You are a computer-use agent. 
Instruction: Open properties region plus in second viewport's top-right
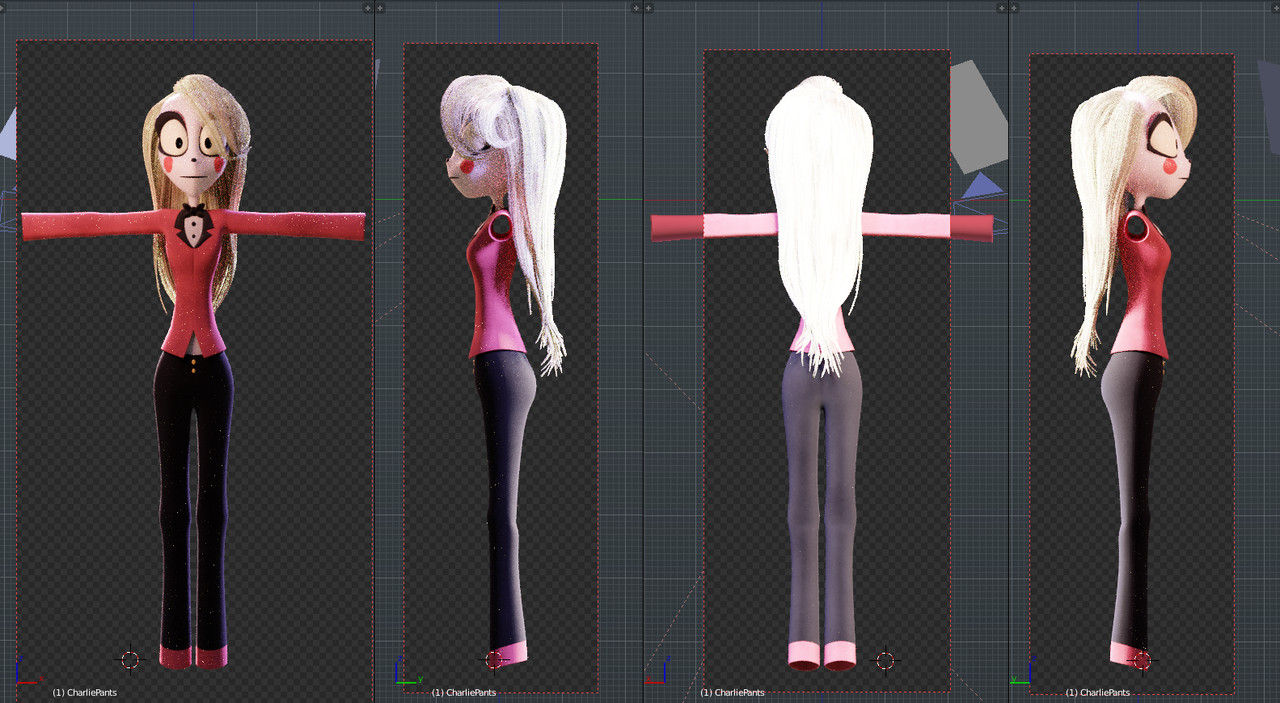pos(635,7)
